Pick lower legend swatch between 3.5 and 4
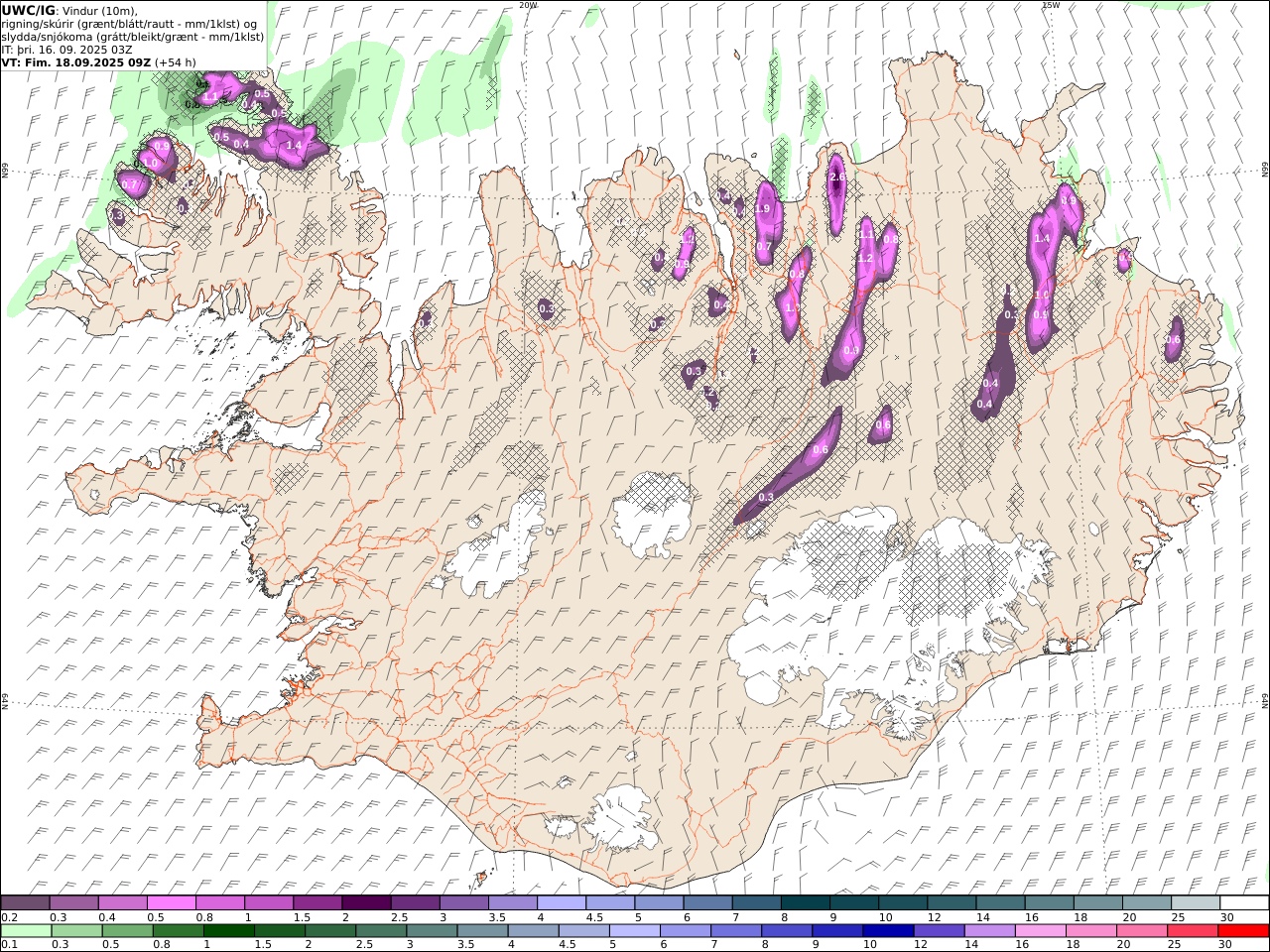The height and width of the screenshot is (952, 1270). [481, 930]
